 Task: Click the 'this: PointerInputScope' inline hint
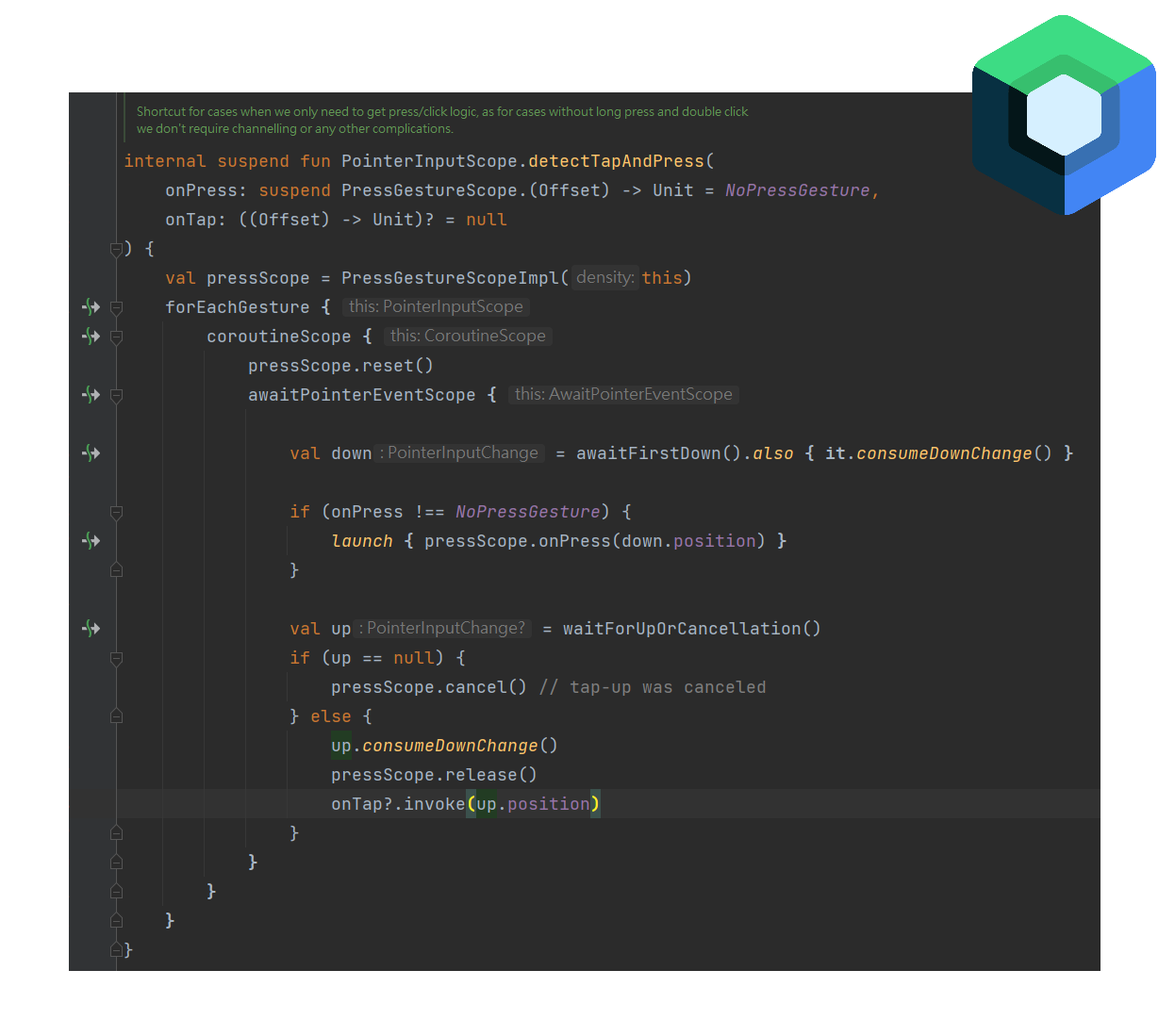[436, 306]
